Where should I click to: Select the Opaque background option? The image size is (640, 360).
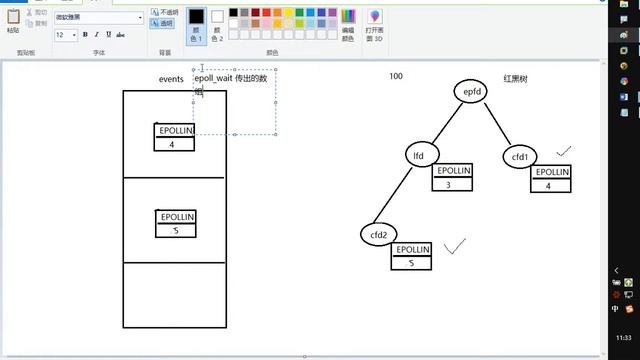click(x=165, y=12)
